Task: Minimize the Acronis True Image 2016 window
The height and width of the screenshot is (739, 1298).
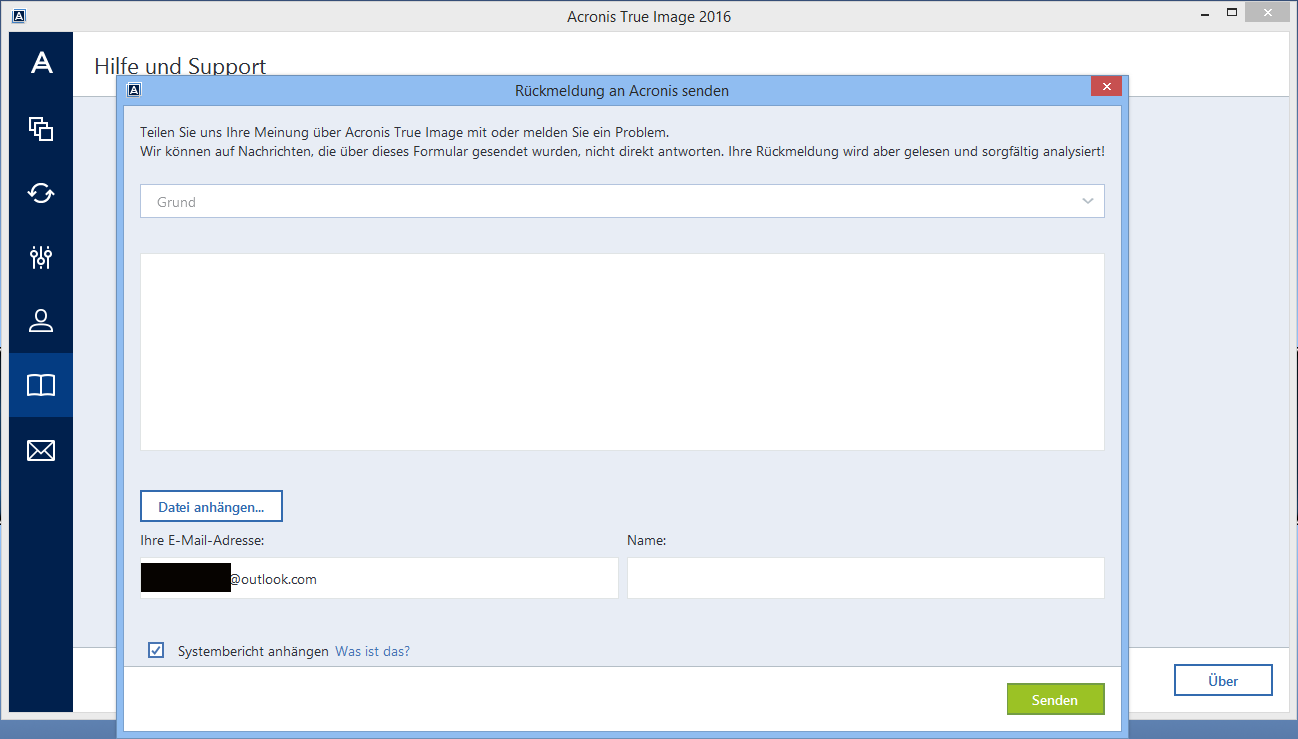Action: 1200,14
